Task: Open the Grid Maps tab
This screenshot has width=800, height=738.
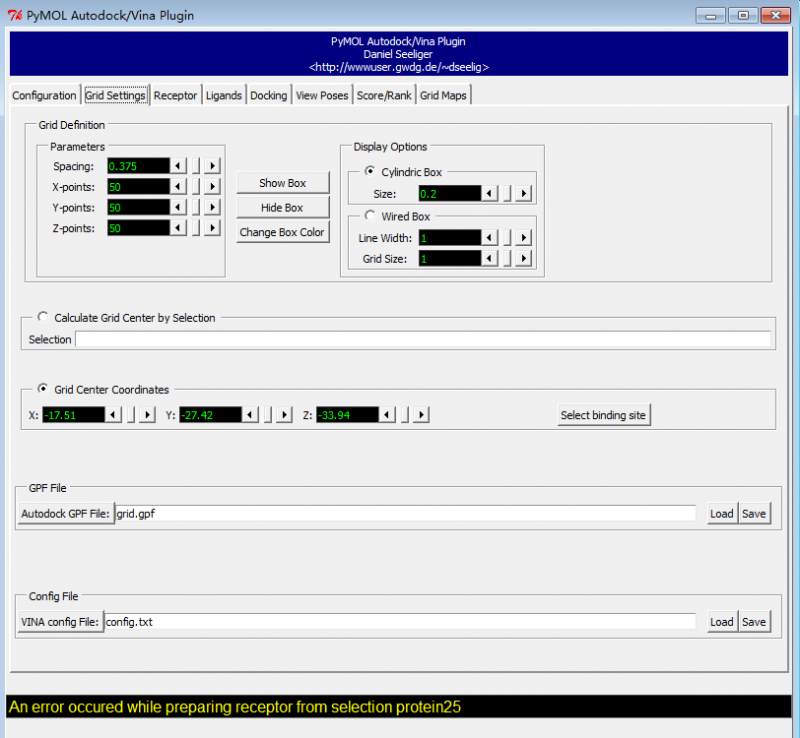Action: [443, 95]
